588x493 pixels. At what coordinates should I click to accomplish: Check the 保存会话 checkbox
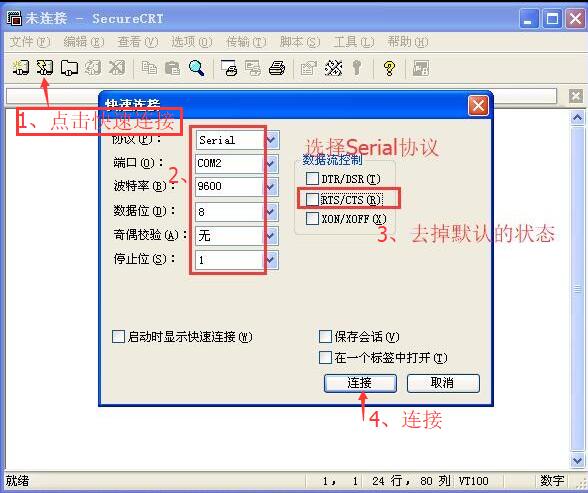[325, 336]
